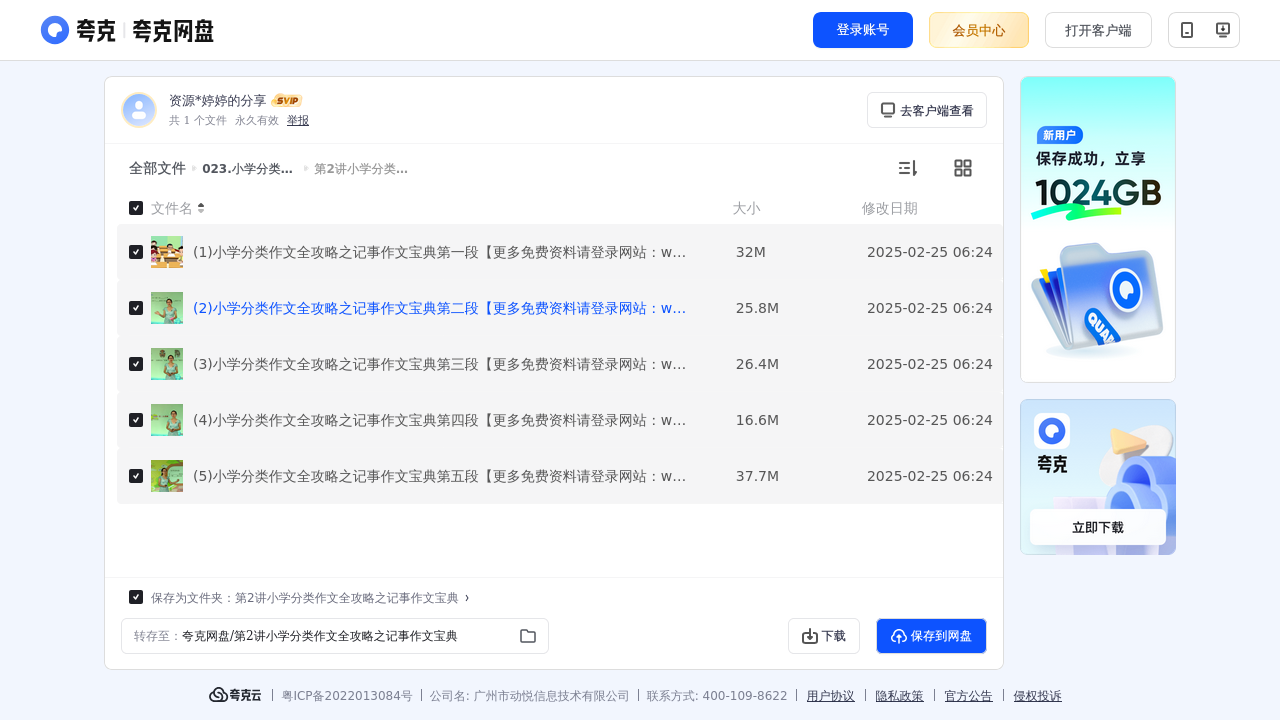1280x720 pixels.
Task: Open the mobile phone client icon
Action: click(1187, 30)
